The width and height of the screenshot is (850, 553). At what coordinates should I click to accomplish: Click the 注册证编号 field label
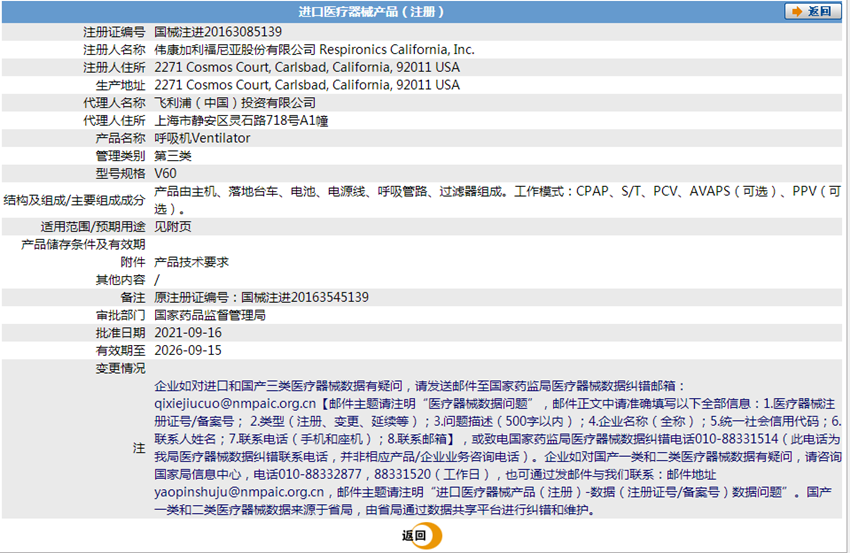click(x=114, y=32)
